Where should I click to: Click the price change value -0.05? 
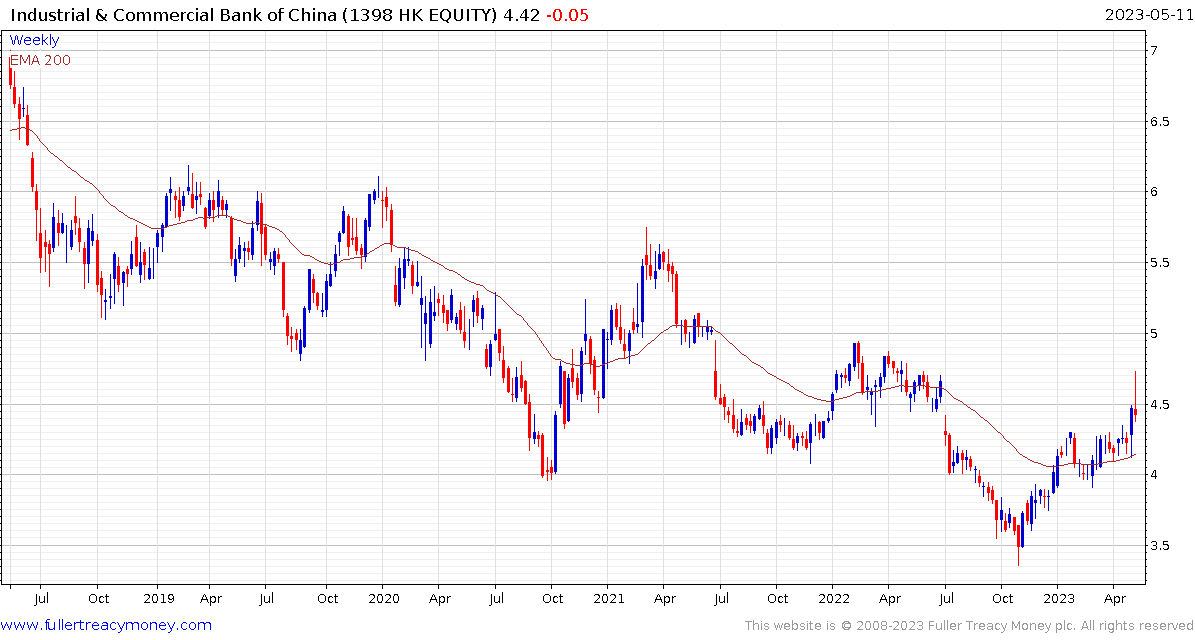pyautogui.click(x=569, y=14)
